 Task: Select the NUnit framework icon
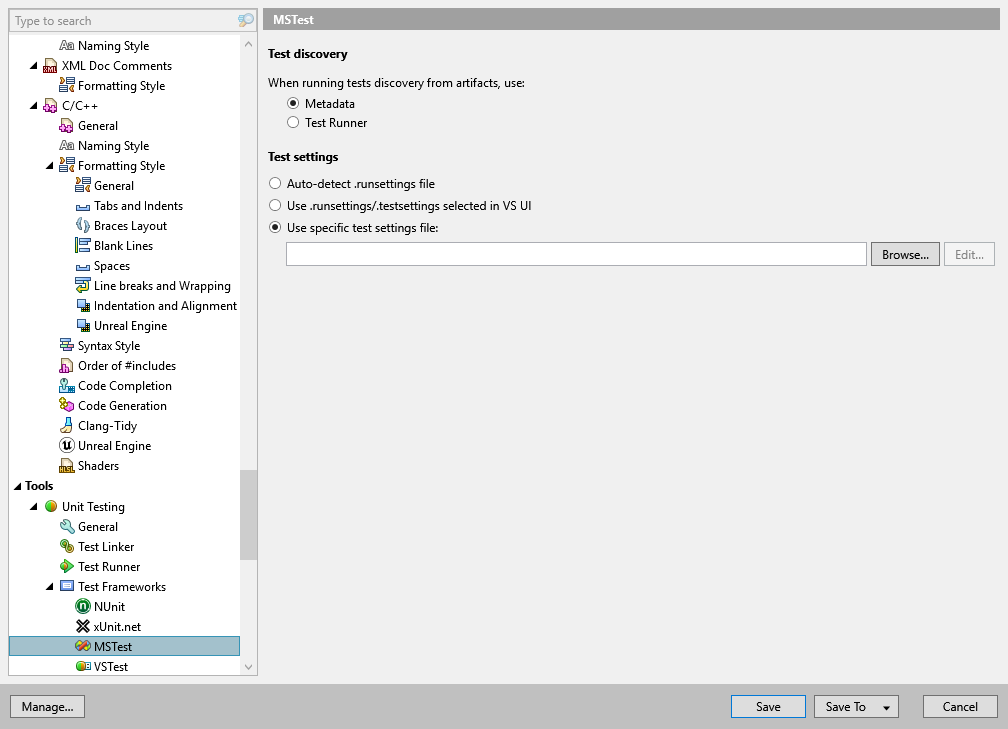tap(84, 606)
